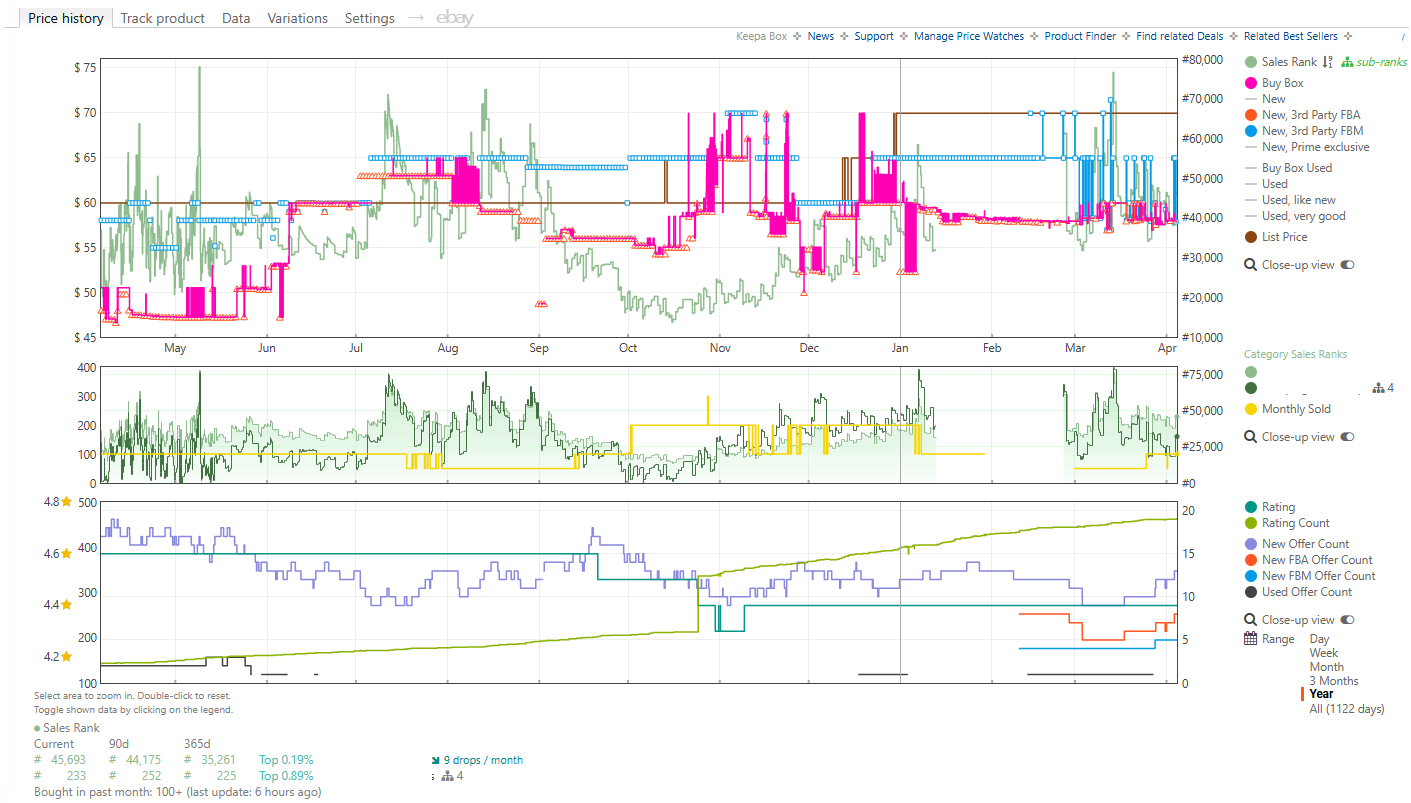The height and width of the screenshot is (803, 1411).
Task: Click the blue slash icon at top right
Action: (1404, 36)
